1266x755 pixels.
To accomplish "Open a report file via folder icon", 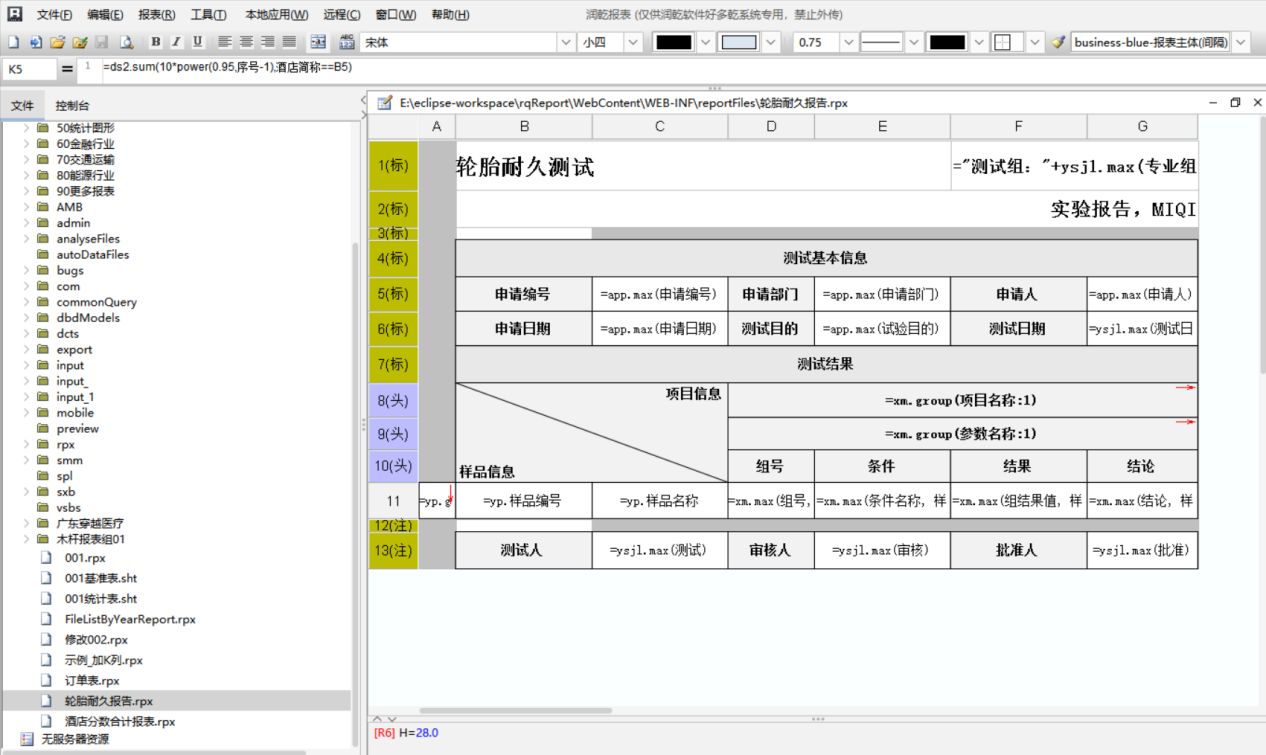I will 58,42.
